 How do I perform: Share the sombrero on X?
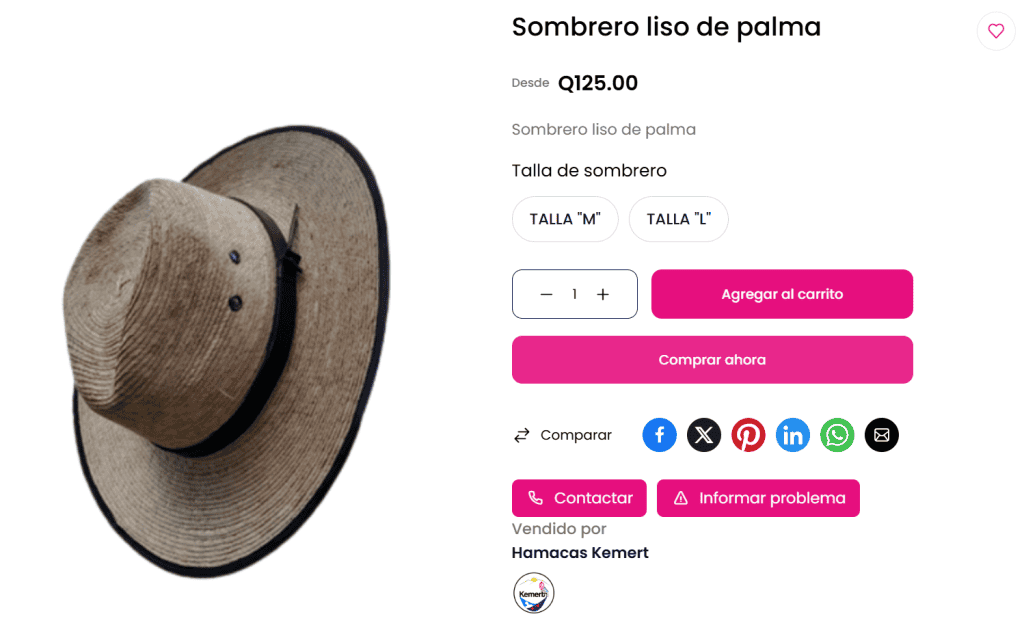[703, 435]
